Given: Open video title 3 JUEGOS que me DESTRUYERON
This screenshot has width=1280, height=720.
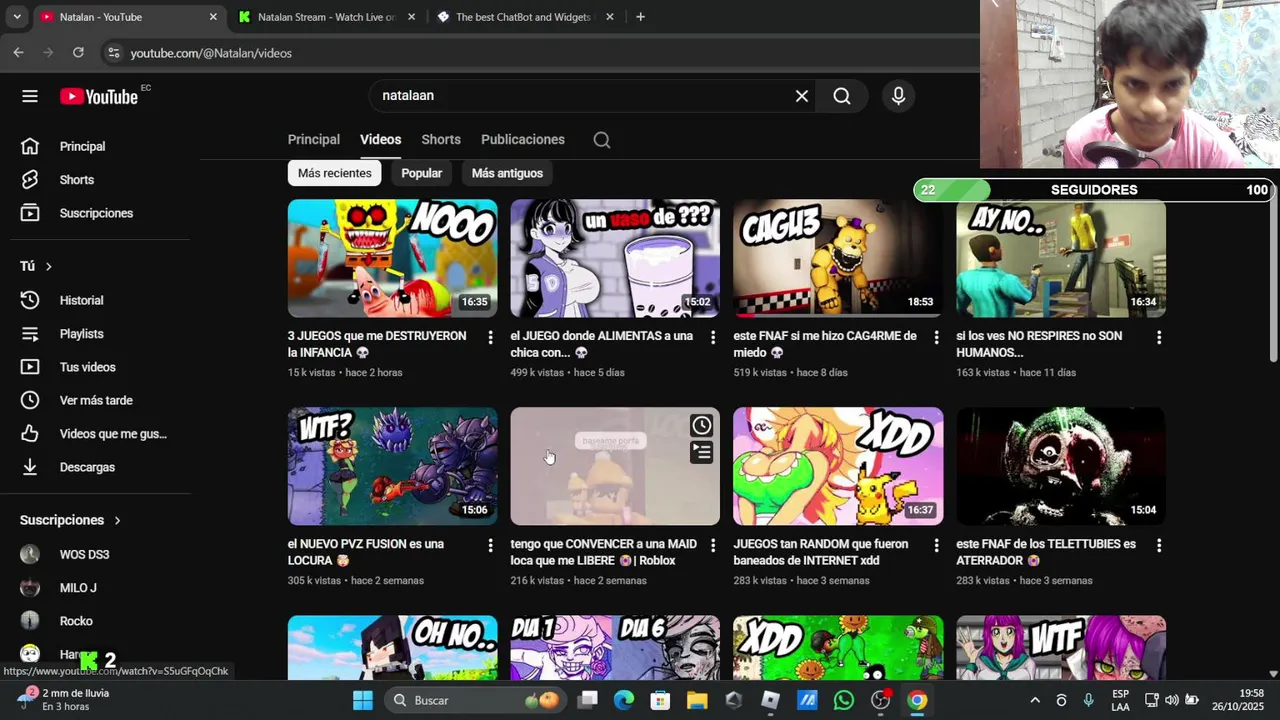Looking at the screenshot, I should pyautogui.click(x=377, y=344).
